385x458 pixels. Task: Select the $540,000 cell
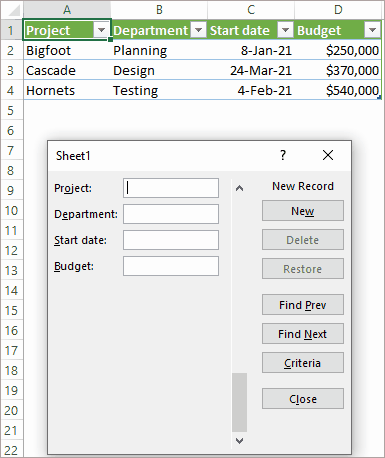point(338,90)
